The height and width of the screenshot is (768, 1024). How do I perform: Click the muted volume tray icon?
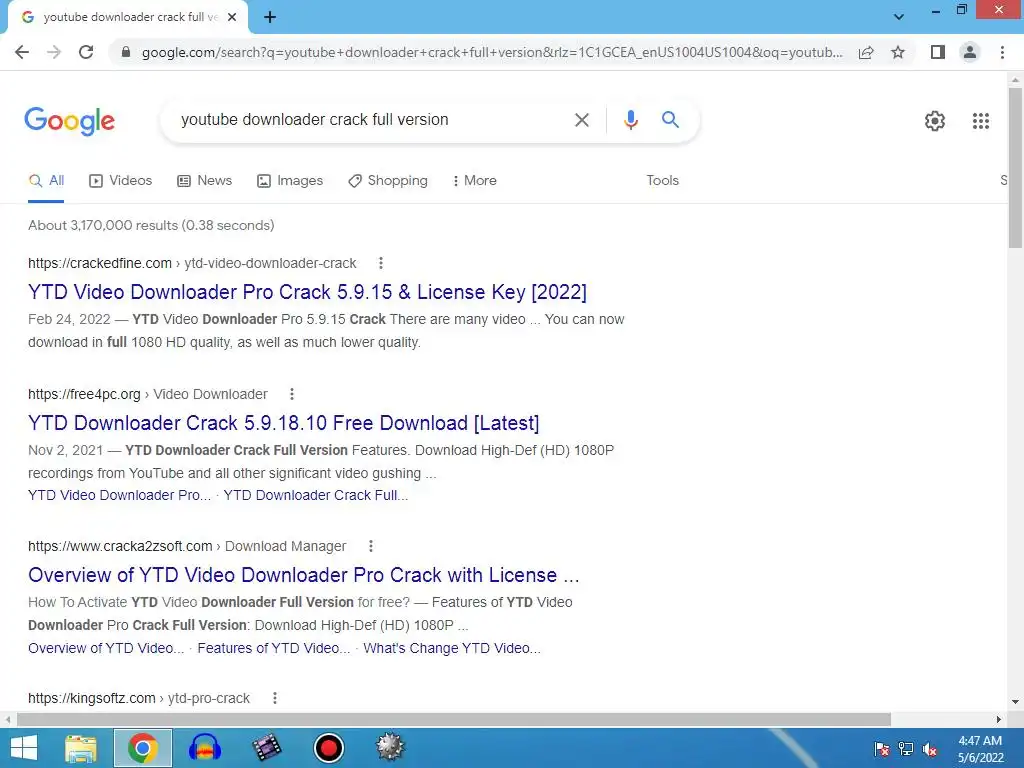(x=930, y=749)
